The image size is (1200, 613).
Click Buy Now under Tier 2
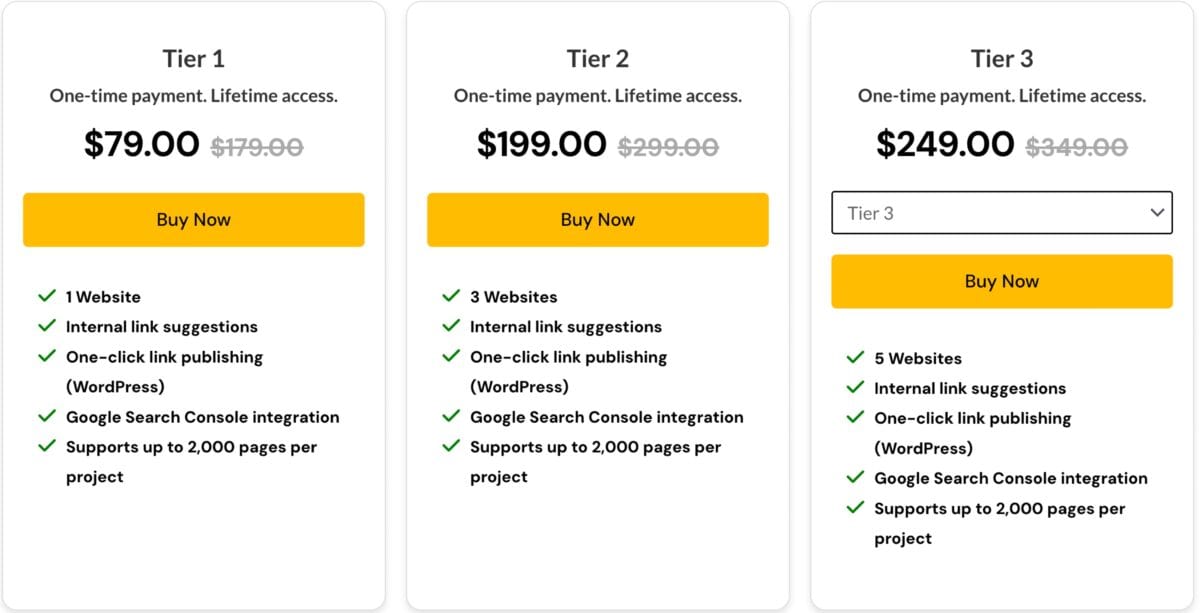coord(597,220)
